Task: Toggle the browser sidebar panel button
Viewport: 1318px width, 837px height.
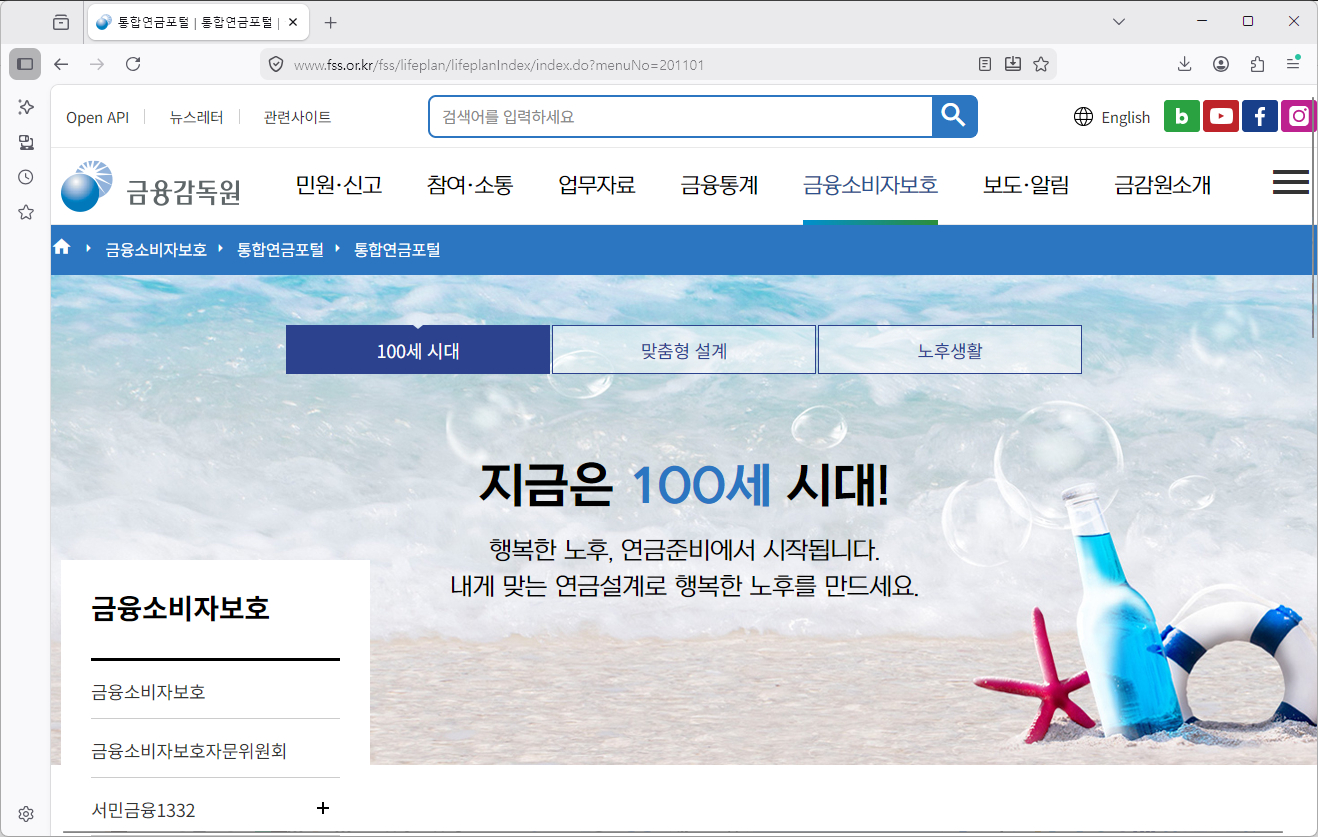Action: pos(25,64)
